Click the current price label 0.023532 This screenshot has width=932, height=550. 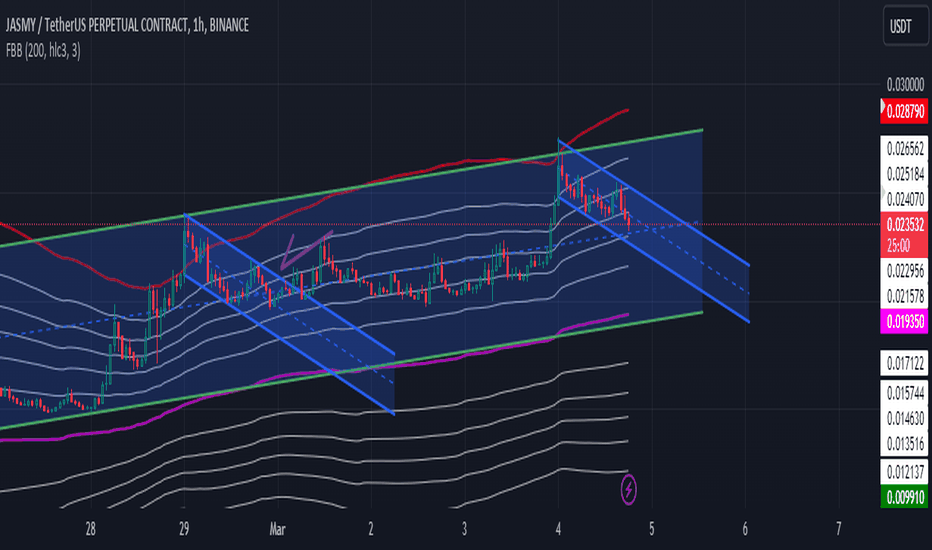(x=904, y=224)
